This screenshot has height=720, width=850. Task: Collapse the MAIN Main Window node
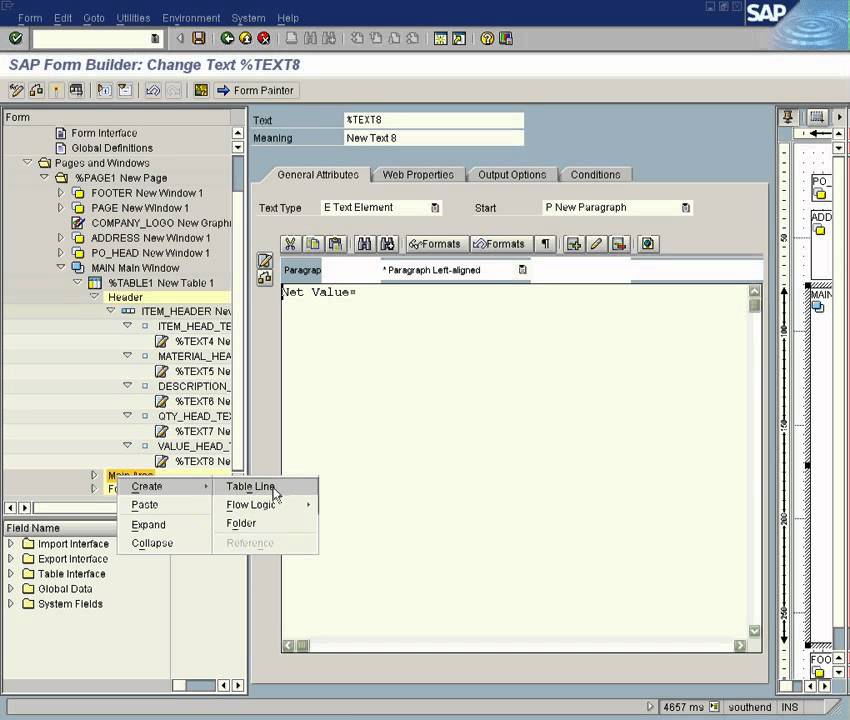pos(61,267)
